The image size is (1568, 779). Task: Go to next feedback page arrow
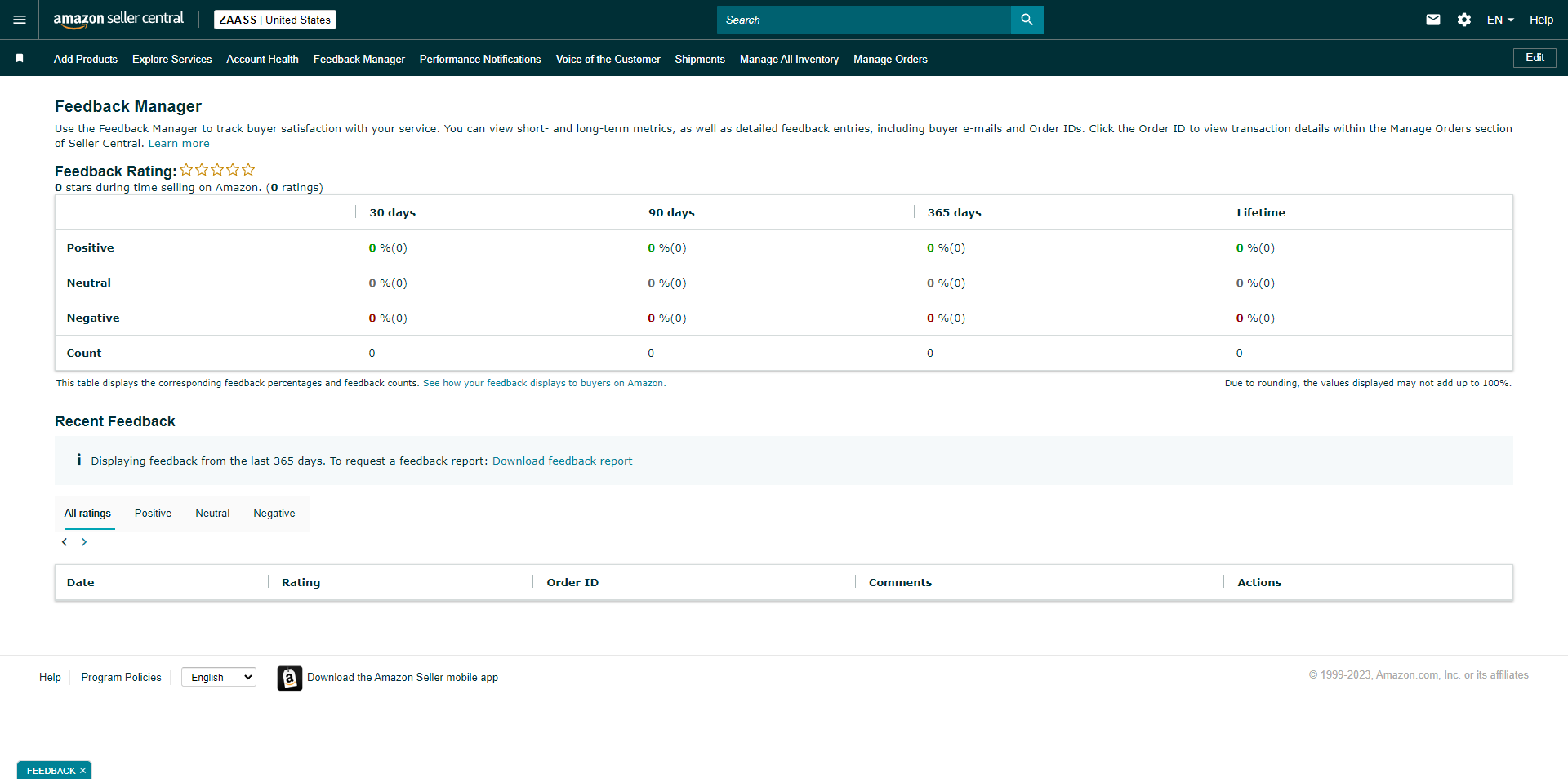click(x=84, y=542)
